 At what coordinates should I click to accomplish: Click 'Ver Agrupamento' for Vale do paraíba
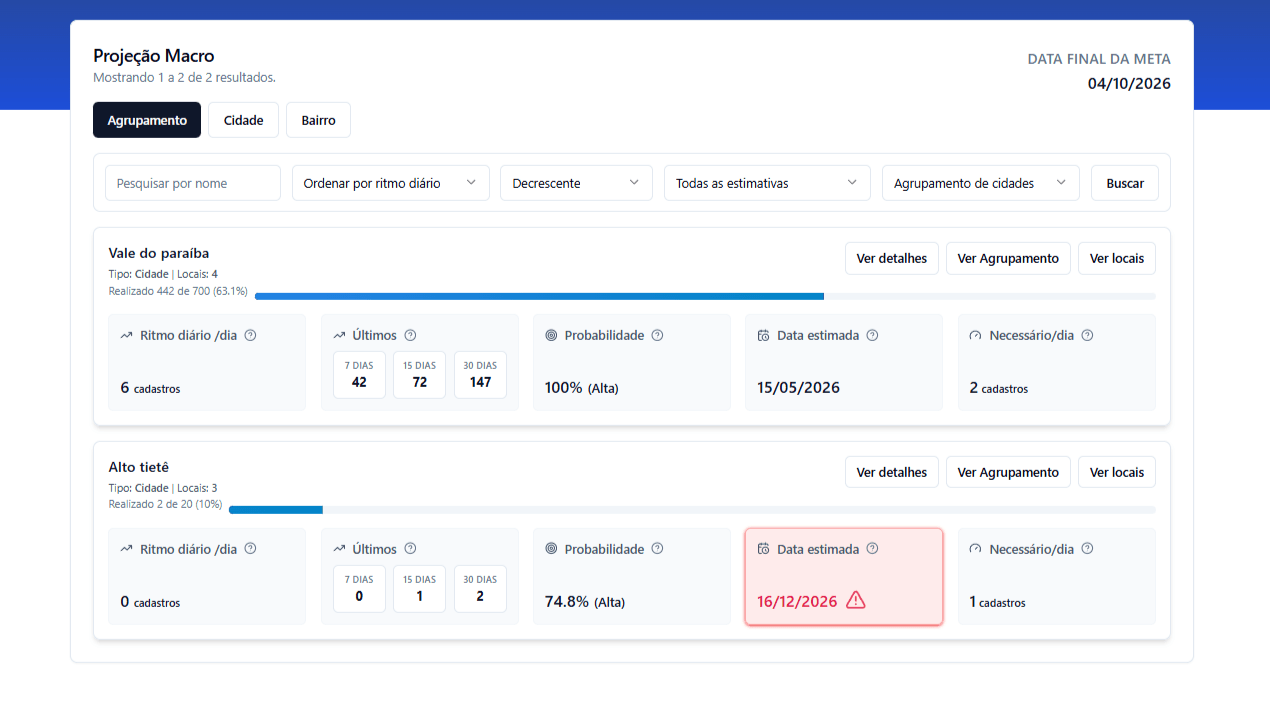[x=1008, y=258]
